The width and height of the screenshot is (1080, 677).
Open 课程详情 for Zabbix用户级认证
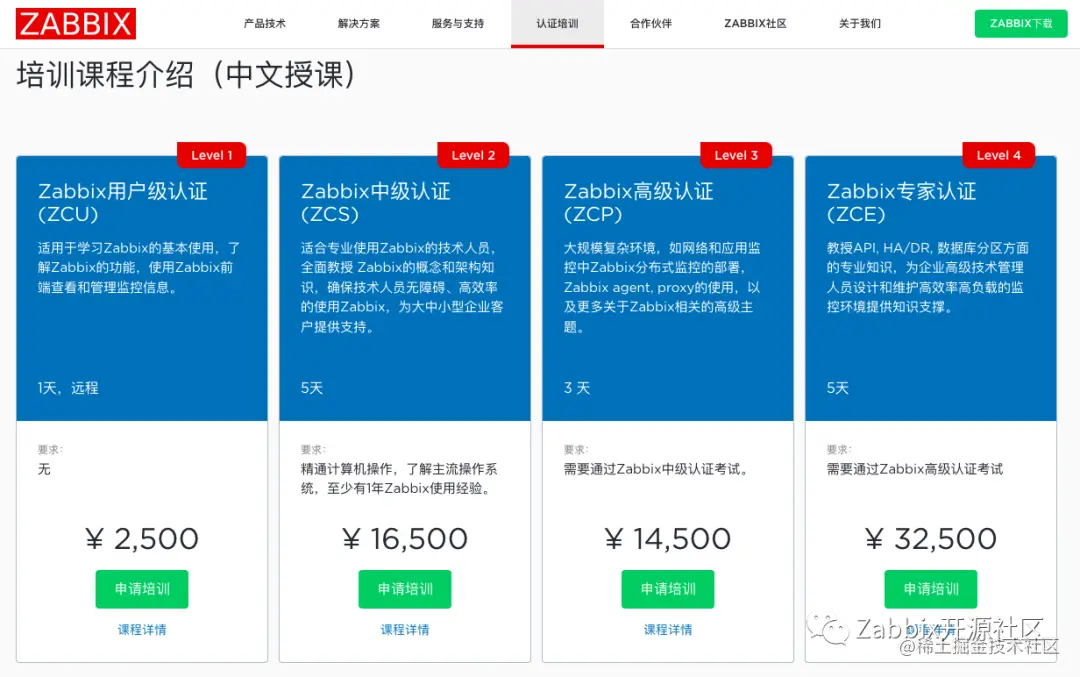[142, 629]
